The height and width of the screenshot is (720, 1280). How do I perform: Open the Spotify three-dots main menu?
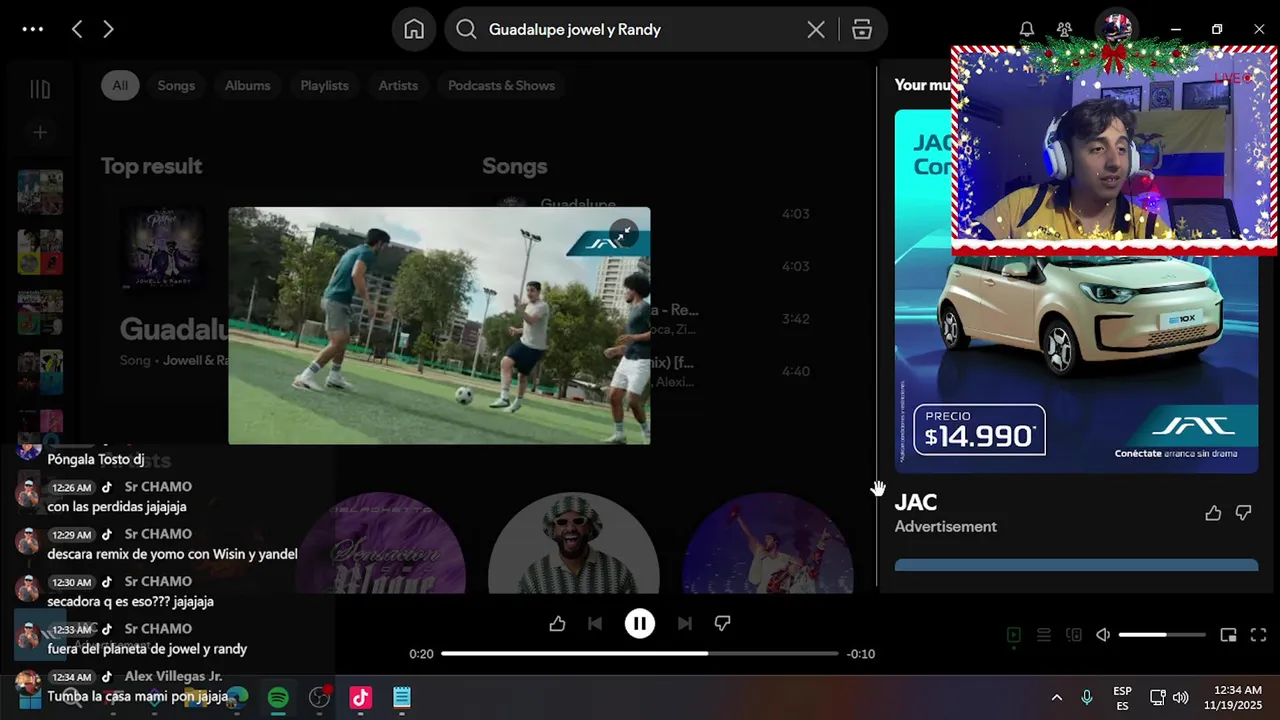click(x=32, y=29)
